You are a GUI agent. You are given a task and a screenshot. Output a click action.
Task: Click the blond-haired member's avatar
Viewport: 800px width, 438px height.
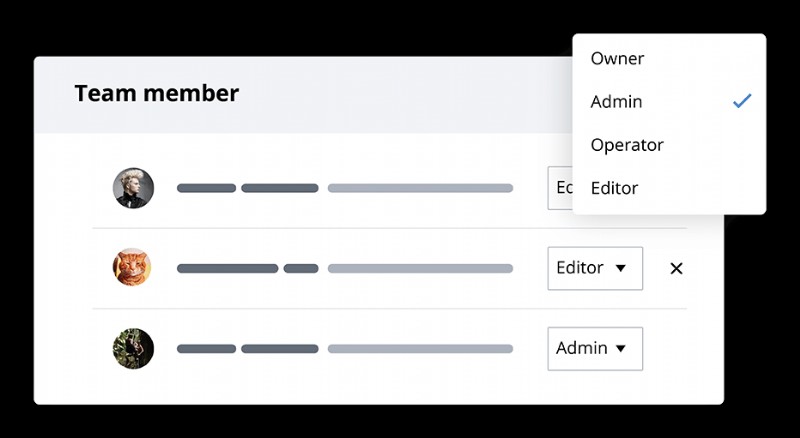[133, 188]
